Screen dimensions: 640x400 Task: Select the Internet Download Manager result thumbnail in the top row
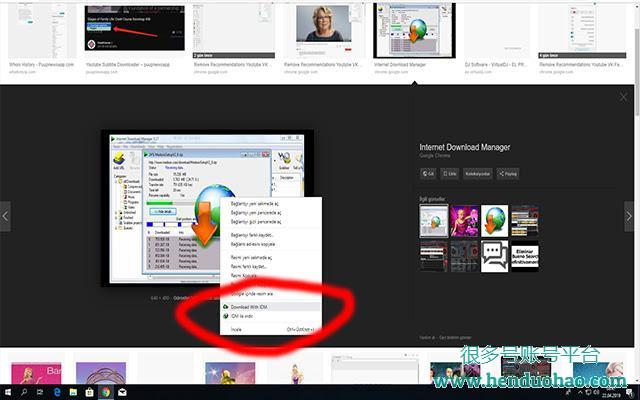click(x=414, y=31)
